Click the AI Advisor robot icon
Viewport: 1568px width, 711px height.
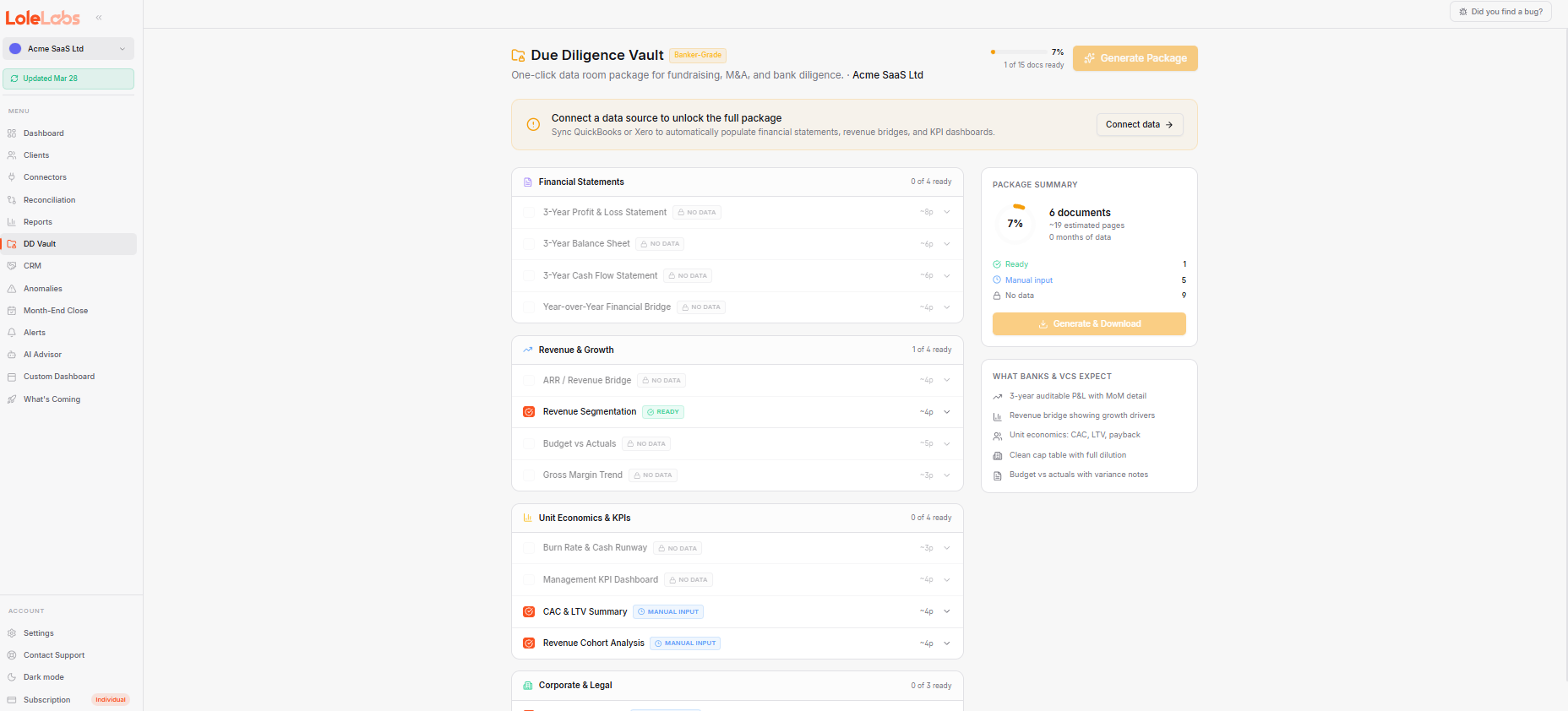coord(12,355)
